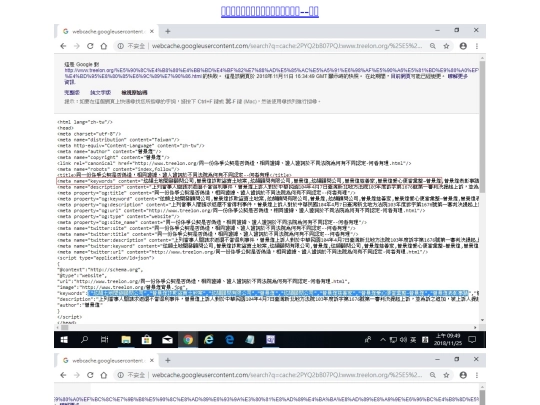Close the webcache tab in the HTML source window
This screenshot has height=405, width=540.
(152, 31)
